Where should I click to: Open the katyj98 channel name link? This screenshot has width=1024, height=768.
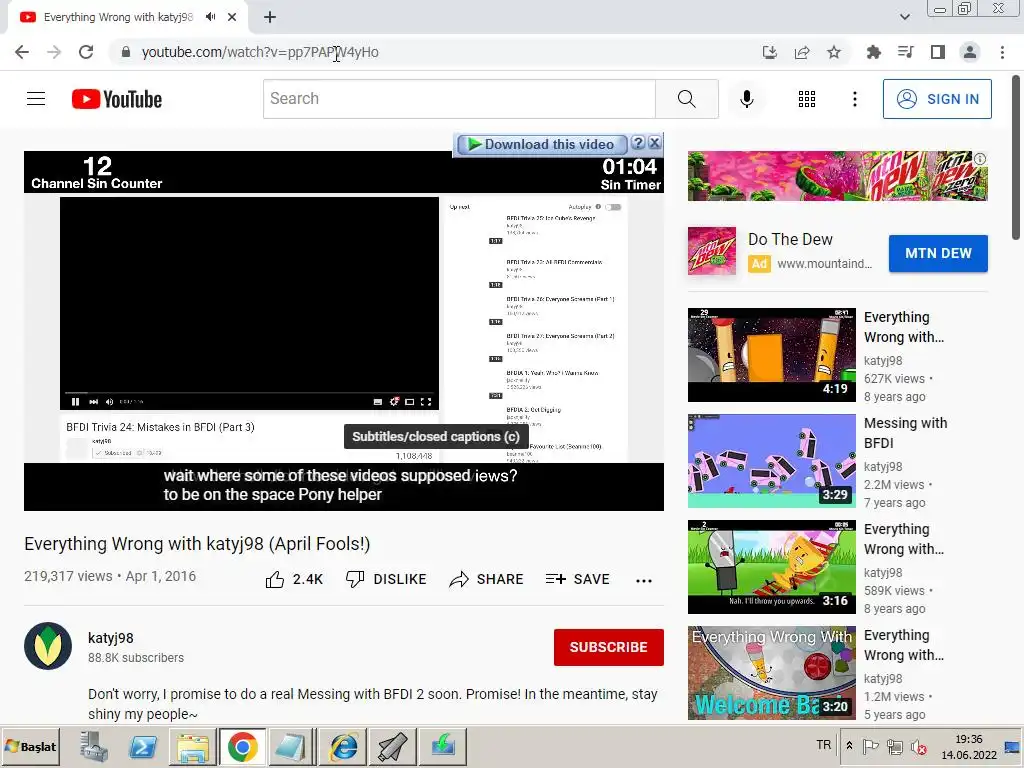pyautogui.click(x=110, y=638)
